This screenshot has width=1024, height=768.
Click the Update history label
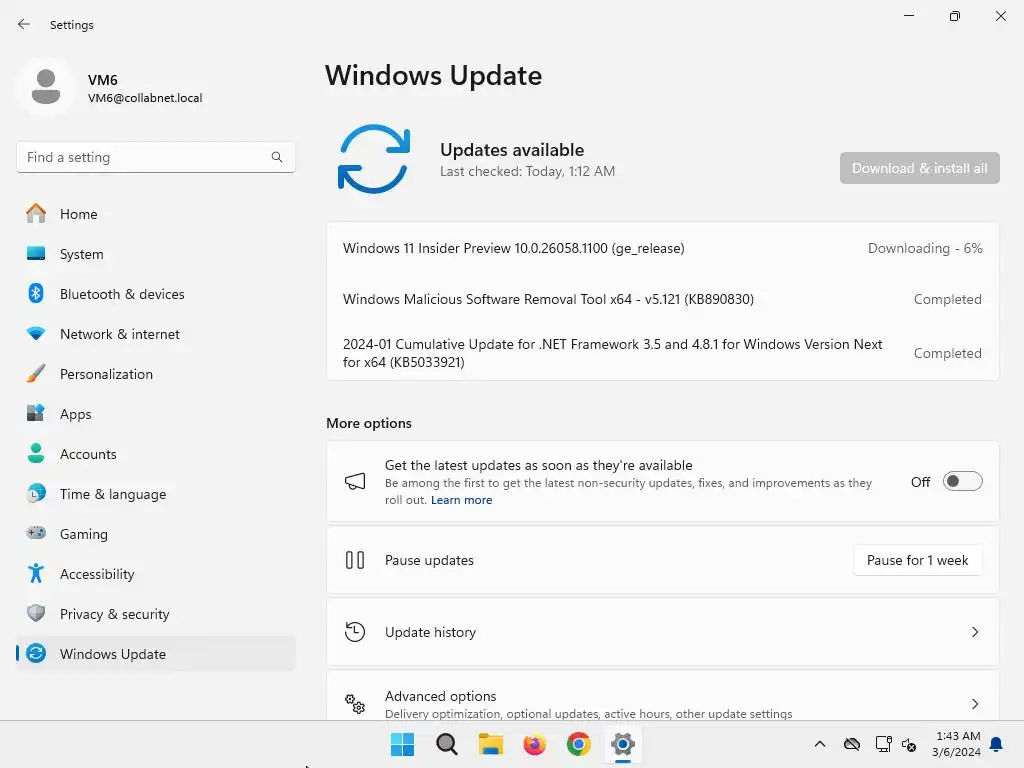pyautogui.click(x=430, y=632)
